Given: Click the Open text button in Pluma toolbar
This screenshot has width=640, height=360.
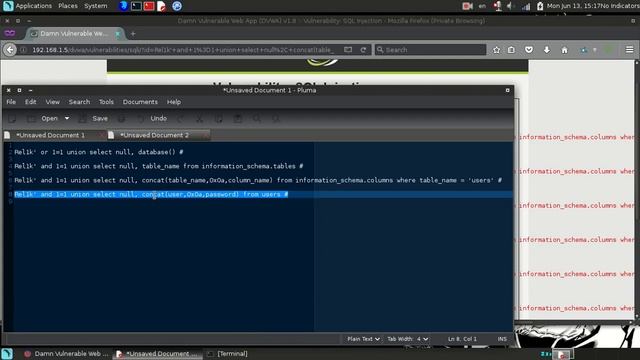Looking at the screenshot, I should [x=49, y=118].
